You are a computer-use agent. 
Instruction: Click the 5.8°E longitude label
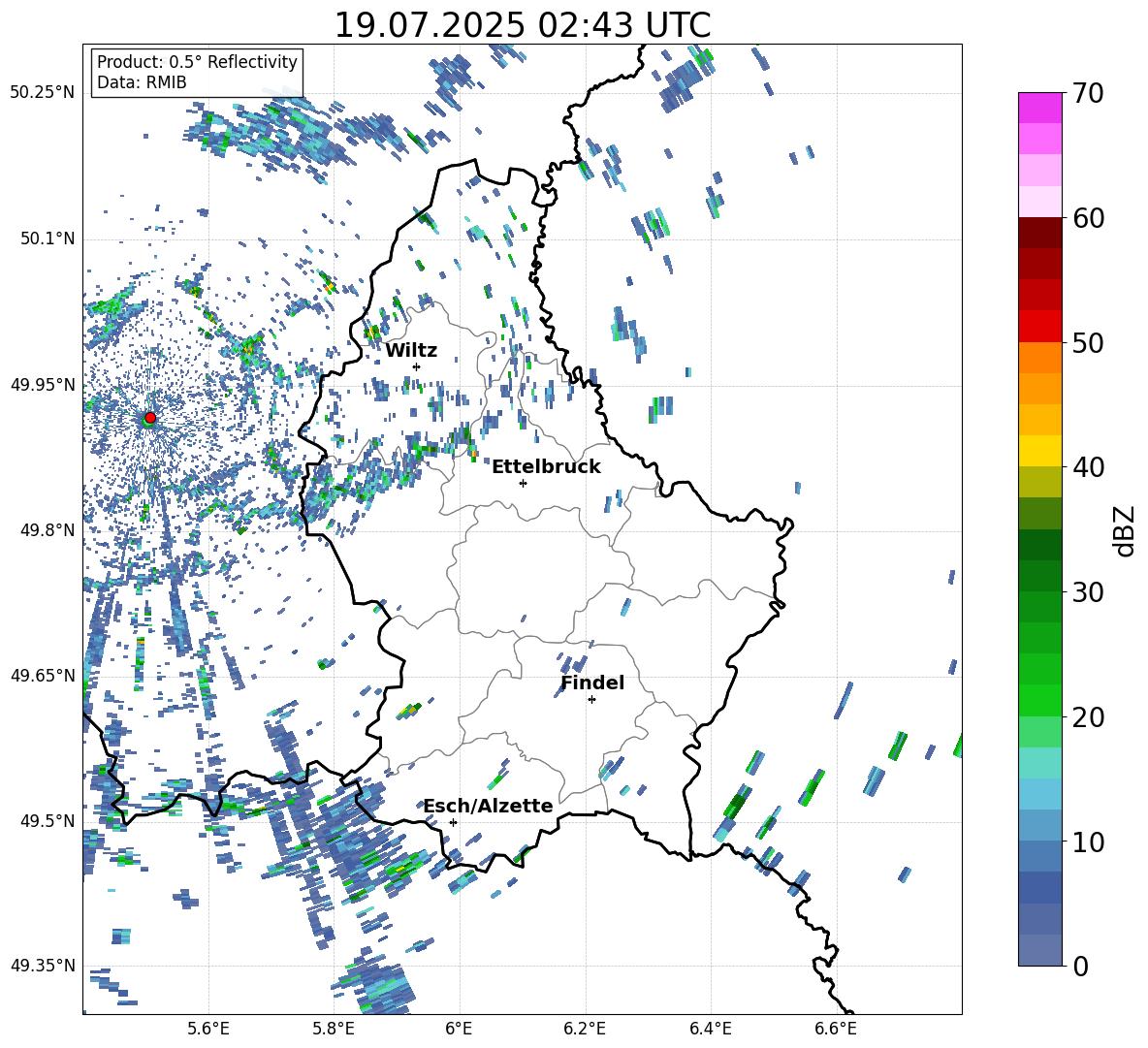(334, 1029)
